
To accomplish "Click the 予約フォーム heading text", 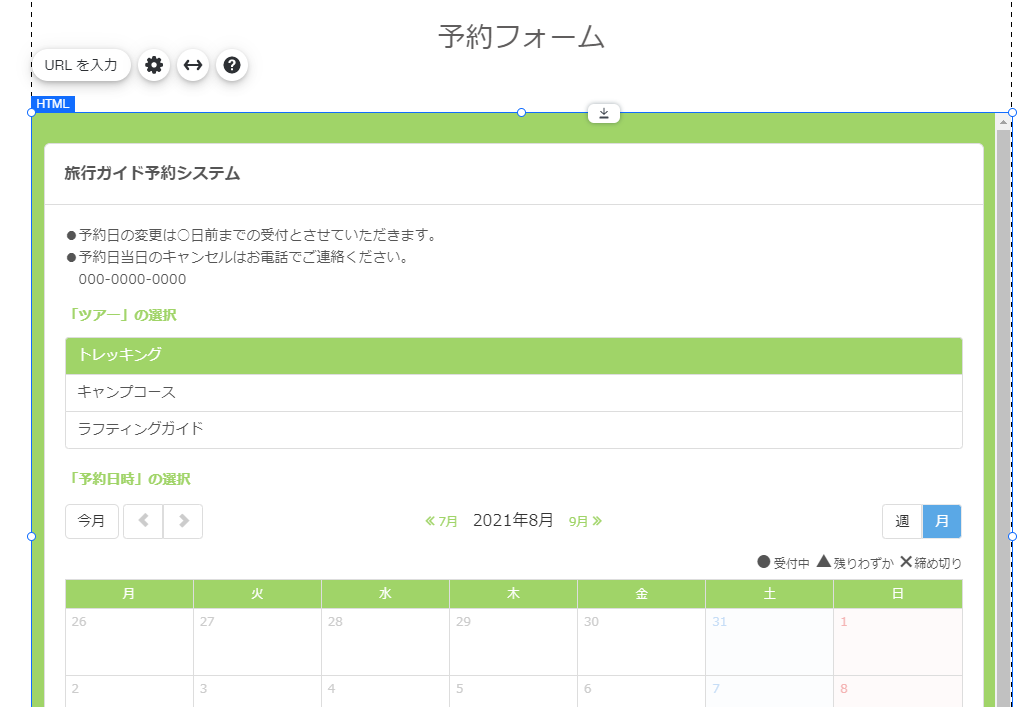I will point(521,37).
